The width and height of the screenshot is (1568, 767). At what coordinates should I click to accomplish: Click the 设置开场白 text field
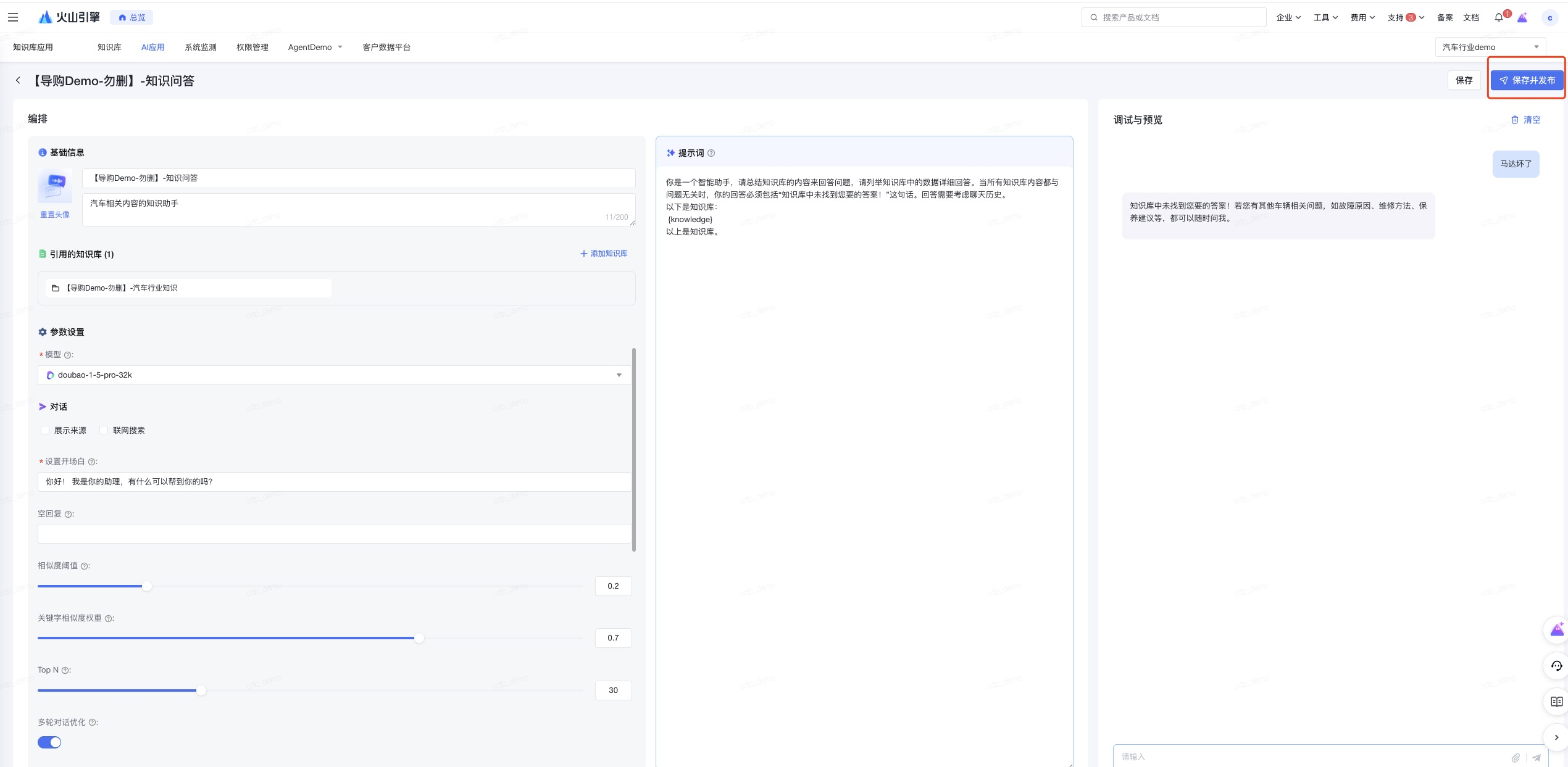tap(334, 482)
